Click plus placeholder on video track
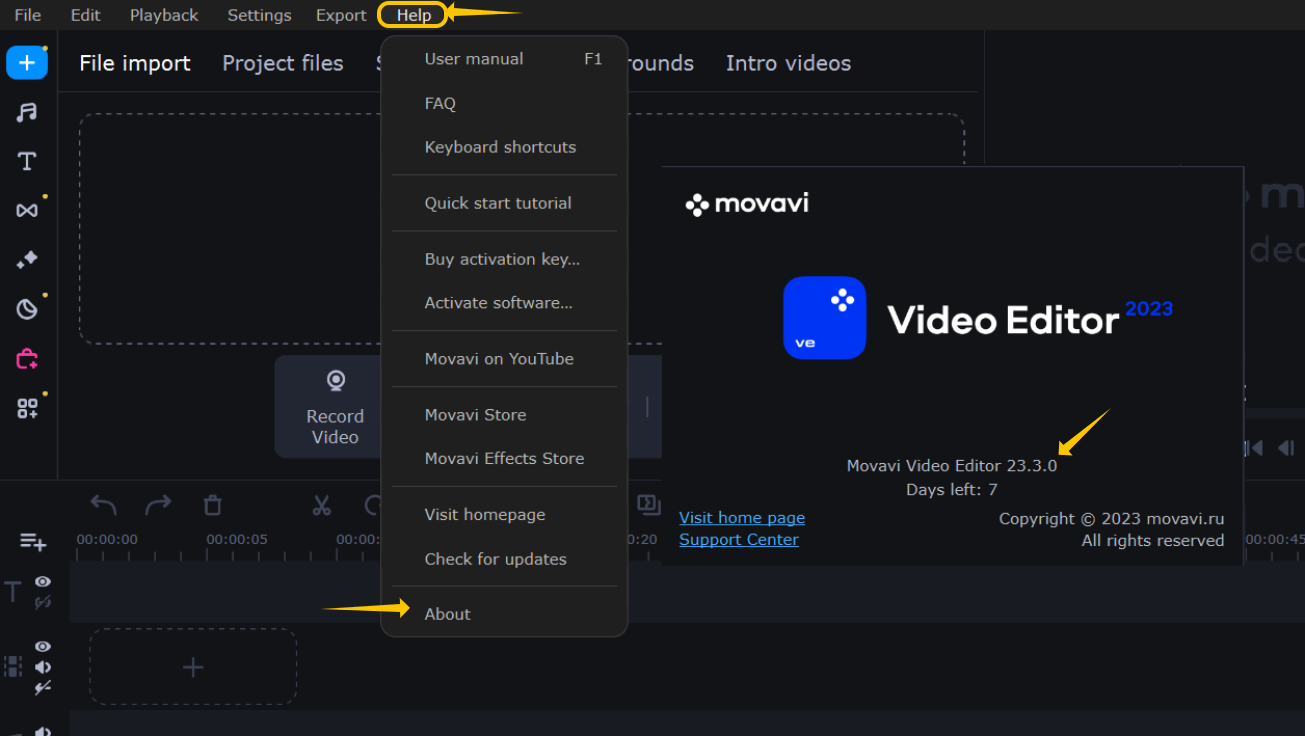Image resolution: width=1305 pixels, height=736 pixels. (193, 667)
